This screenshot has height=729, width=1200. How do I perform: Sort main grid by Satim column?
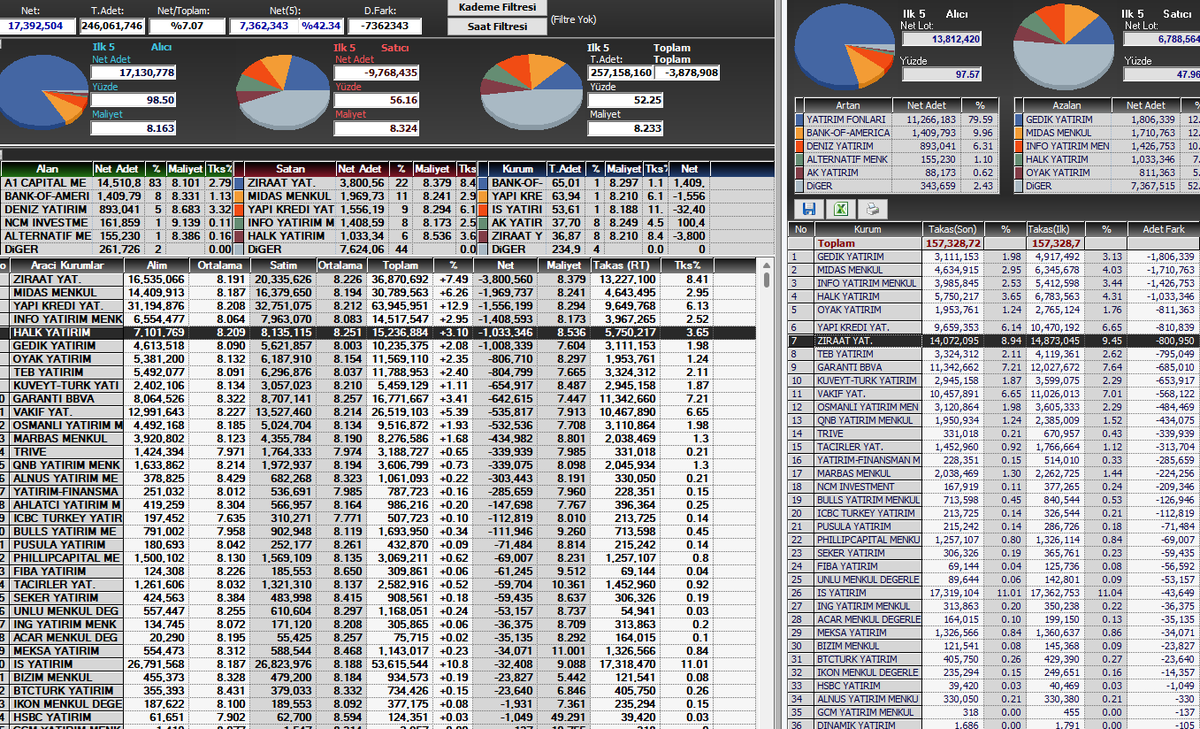283,265
